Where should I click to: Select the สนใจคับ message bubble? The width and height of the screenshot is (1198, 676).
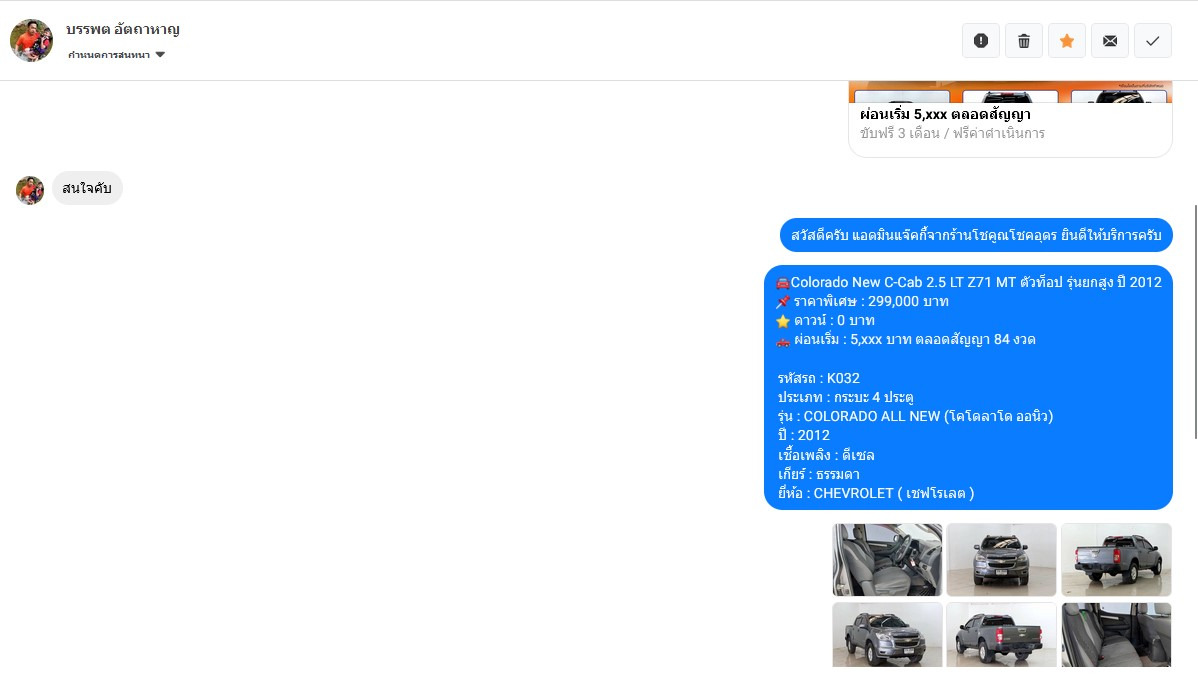pyautogui.click(x=87, y=188)
